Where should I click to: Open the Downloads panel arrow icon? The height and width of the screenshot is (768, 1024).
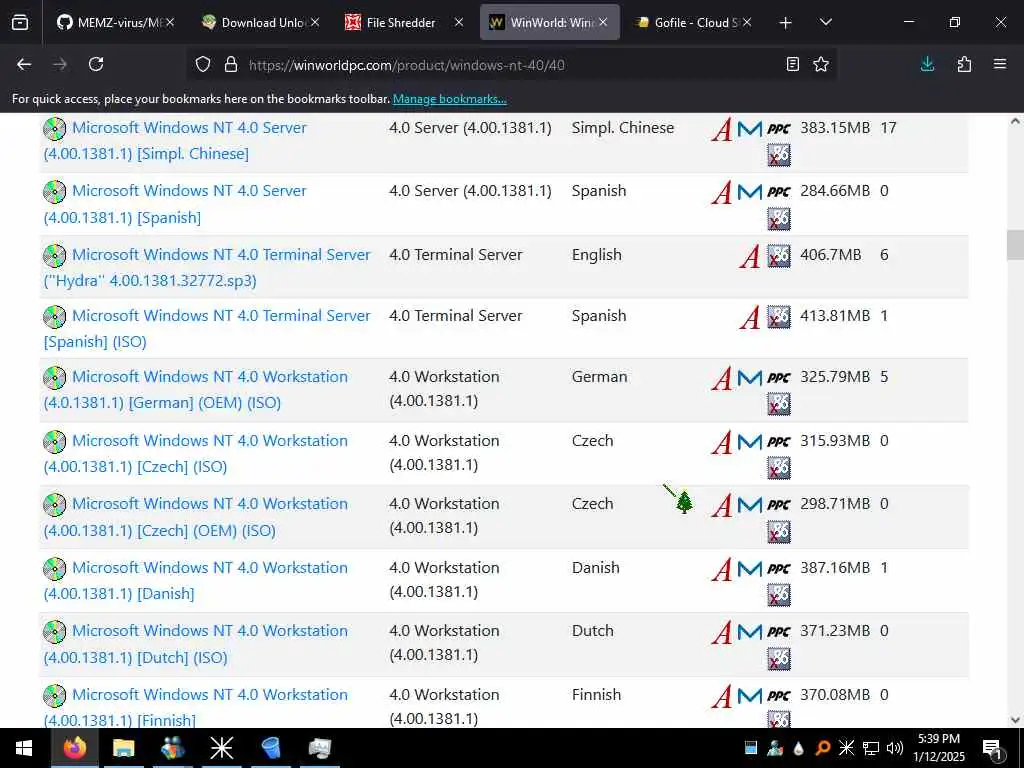(927, 64)
